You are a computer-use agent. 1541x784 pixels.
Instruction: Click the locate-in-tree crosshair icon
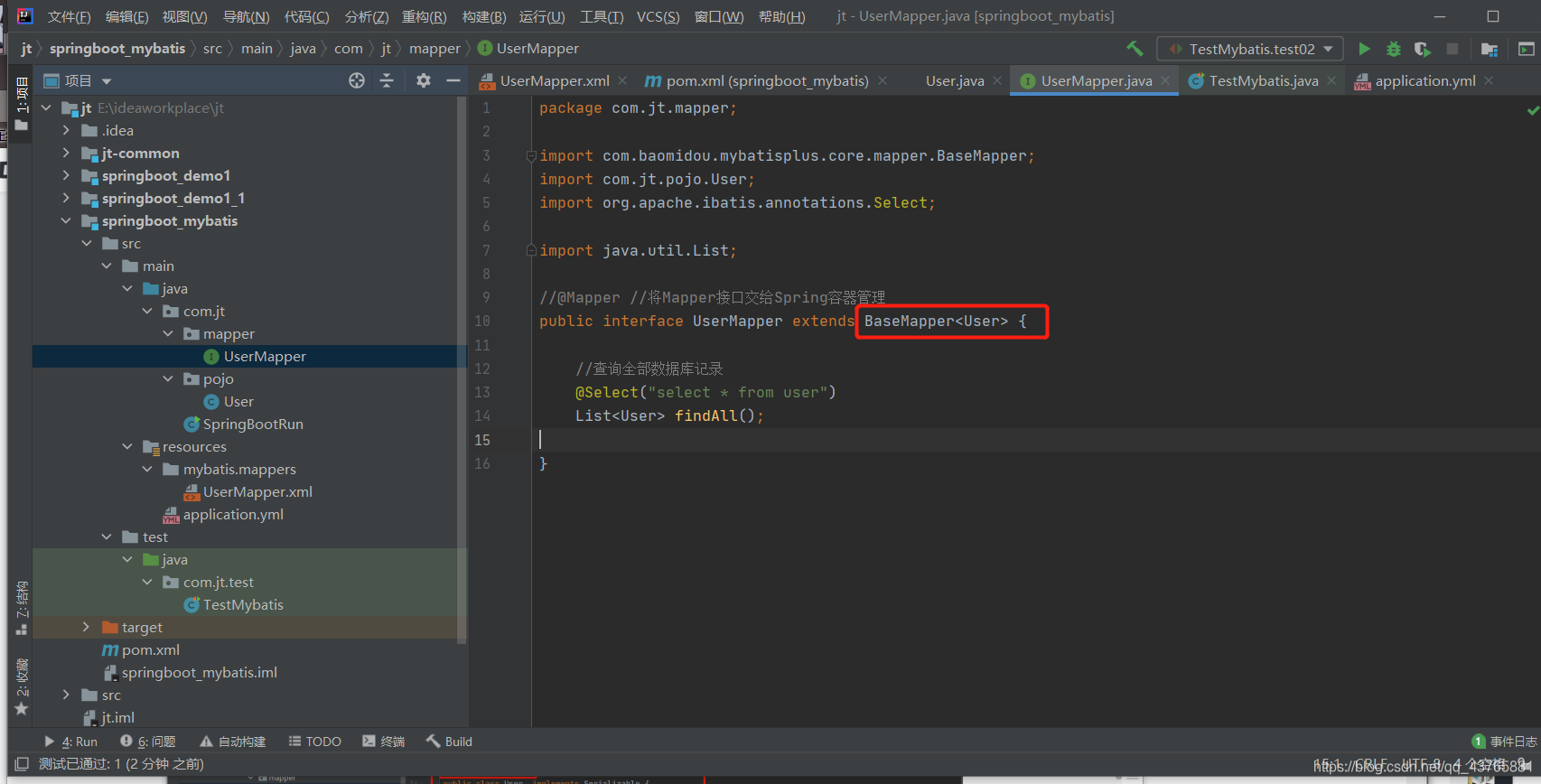(x=357, y=80)
